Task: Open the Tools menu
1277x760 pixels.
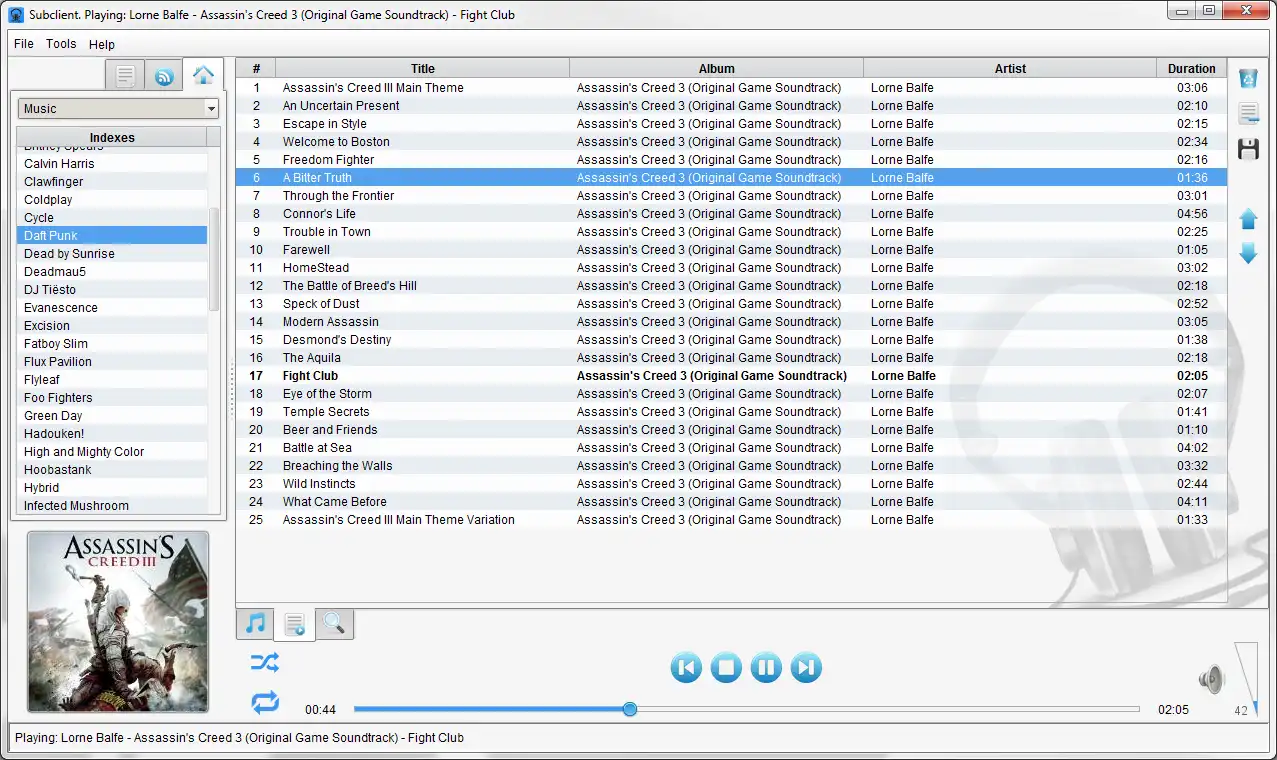Action: tap(61, 44)
